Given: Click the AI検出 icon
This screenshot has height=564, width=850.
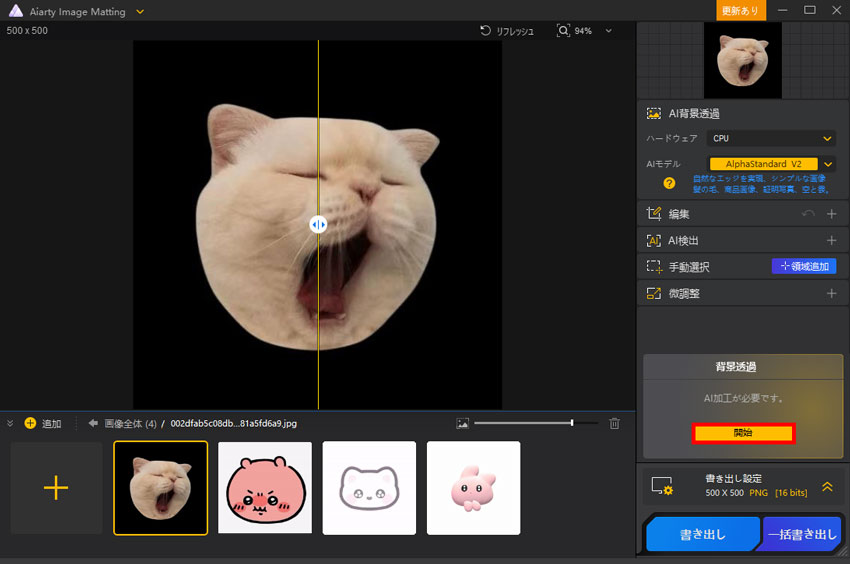Looking at the screenshot, I should 654,240.
